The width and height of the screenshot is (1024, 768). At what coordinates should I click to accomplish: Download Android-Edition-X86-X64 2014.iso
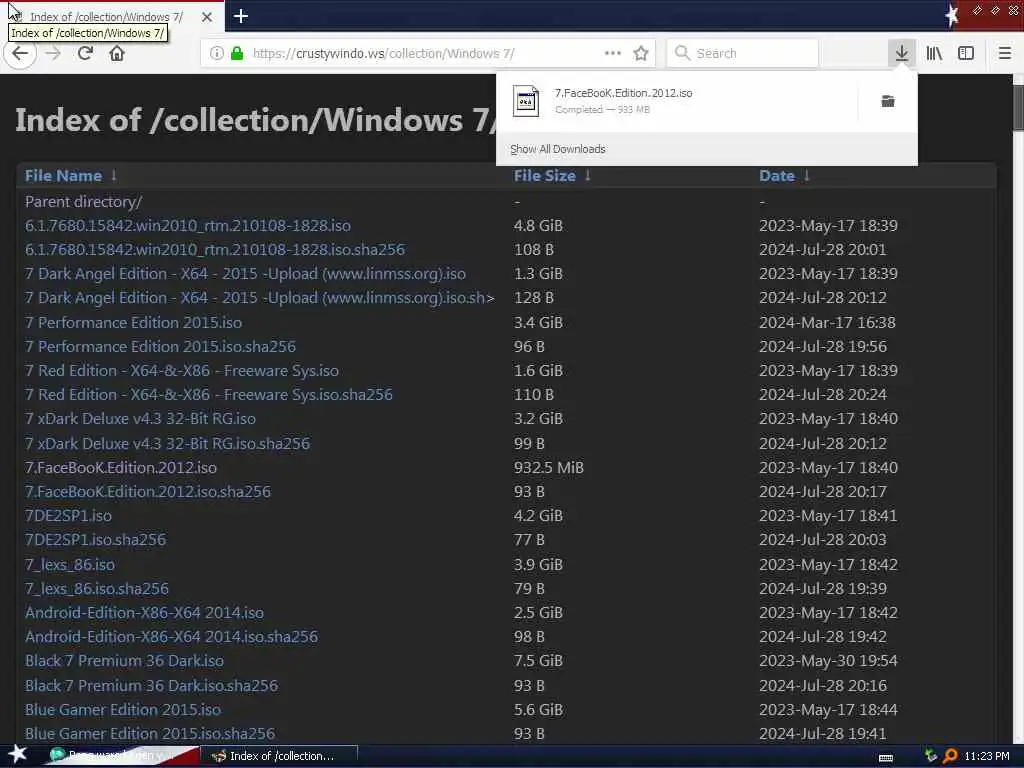(144, 613)
